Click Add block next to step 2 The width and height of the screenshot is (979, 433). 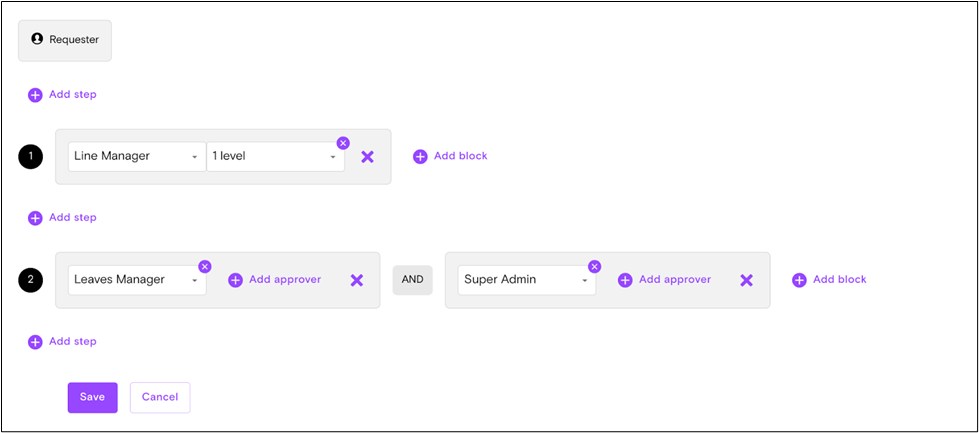tap(829, 280)
